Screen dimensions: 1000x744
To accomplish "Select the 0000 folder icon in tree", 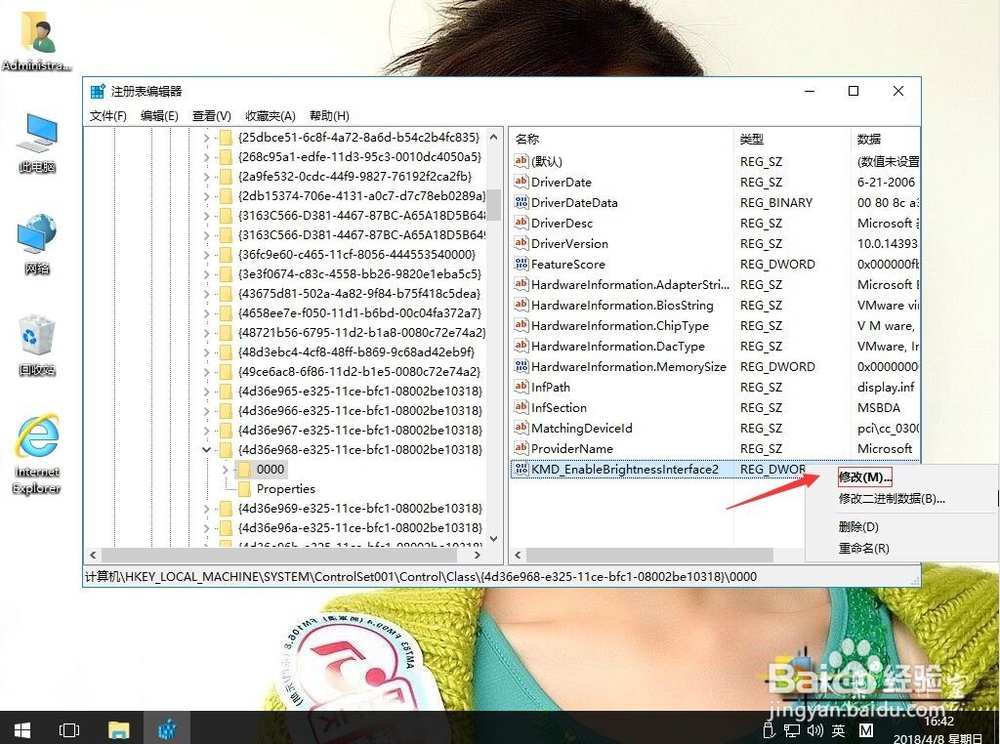I will [244, 469].
